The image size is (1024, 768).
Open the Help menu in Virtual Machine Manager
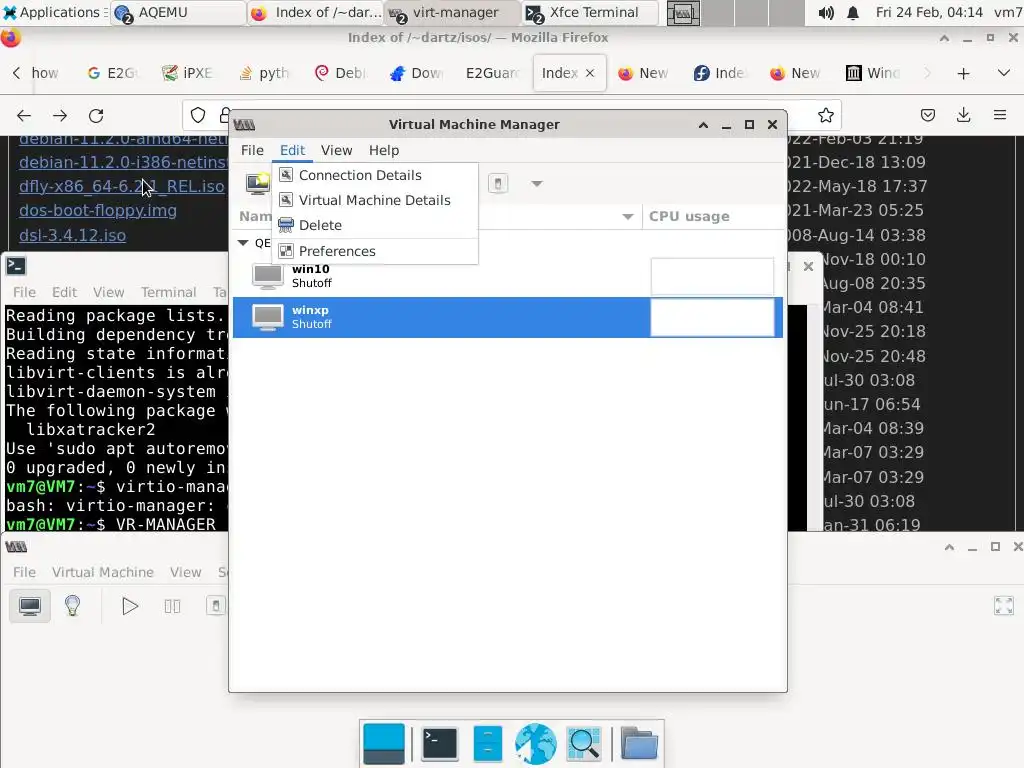coord(384,150)
